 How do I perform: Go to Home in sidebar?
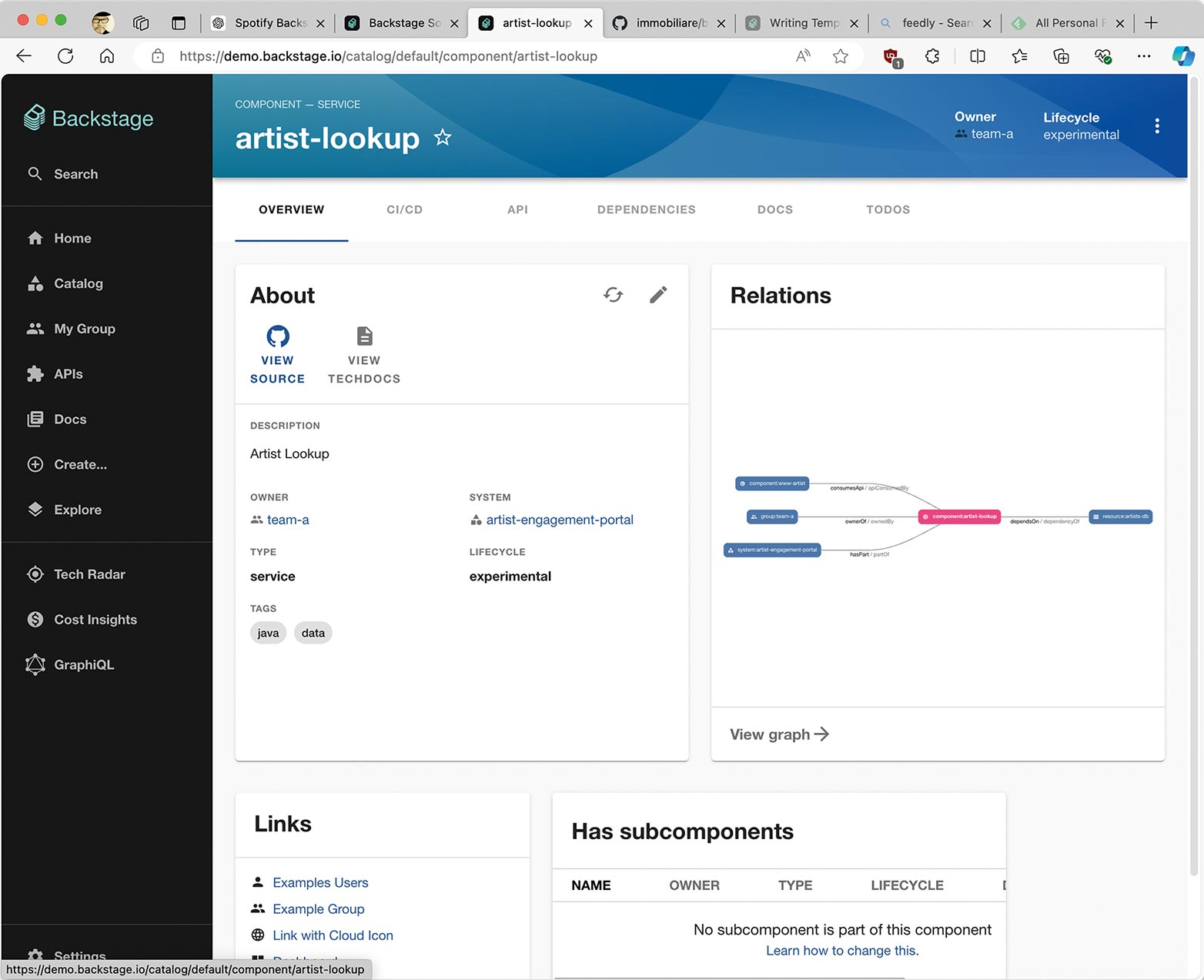59,239
